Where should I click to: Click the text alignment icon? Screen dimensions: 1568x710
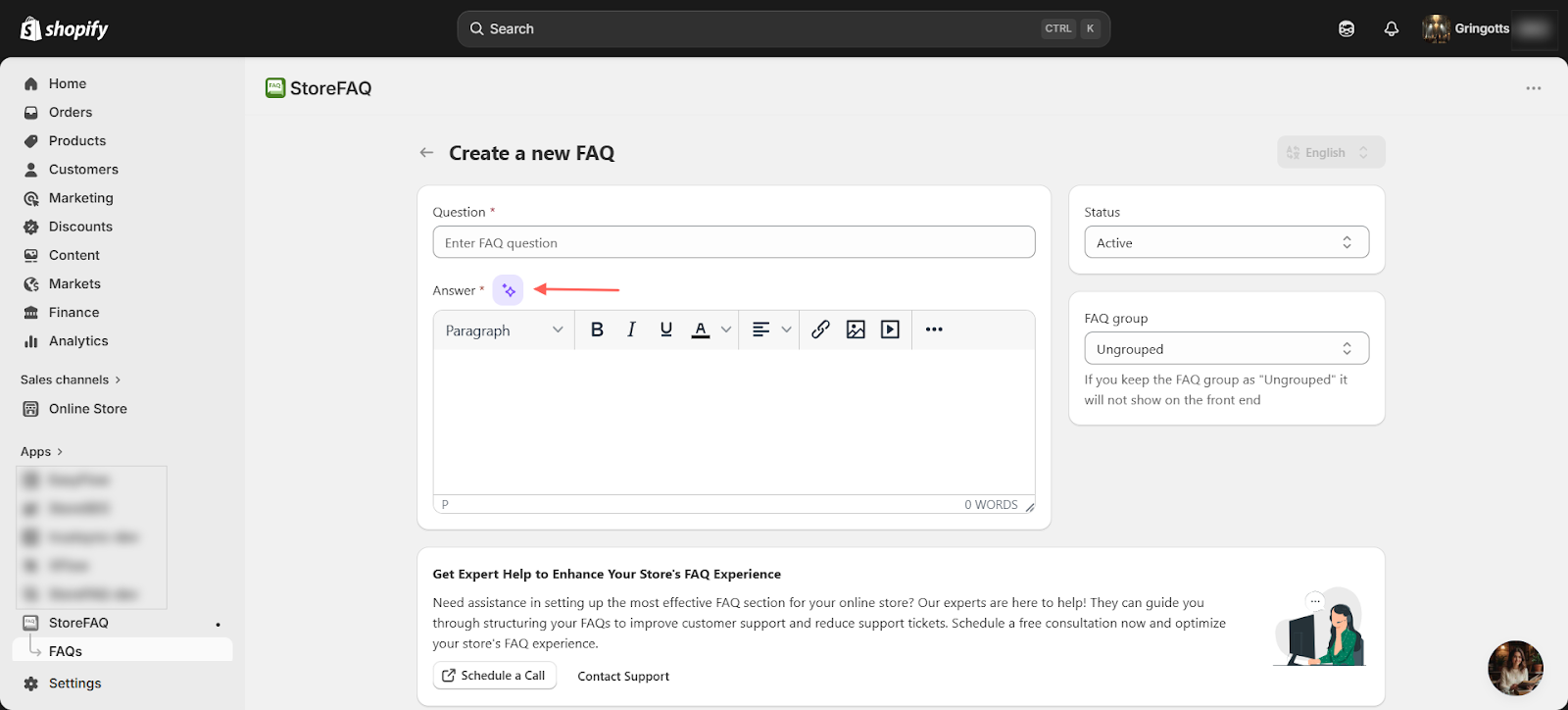coord(760,330)
